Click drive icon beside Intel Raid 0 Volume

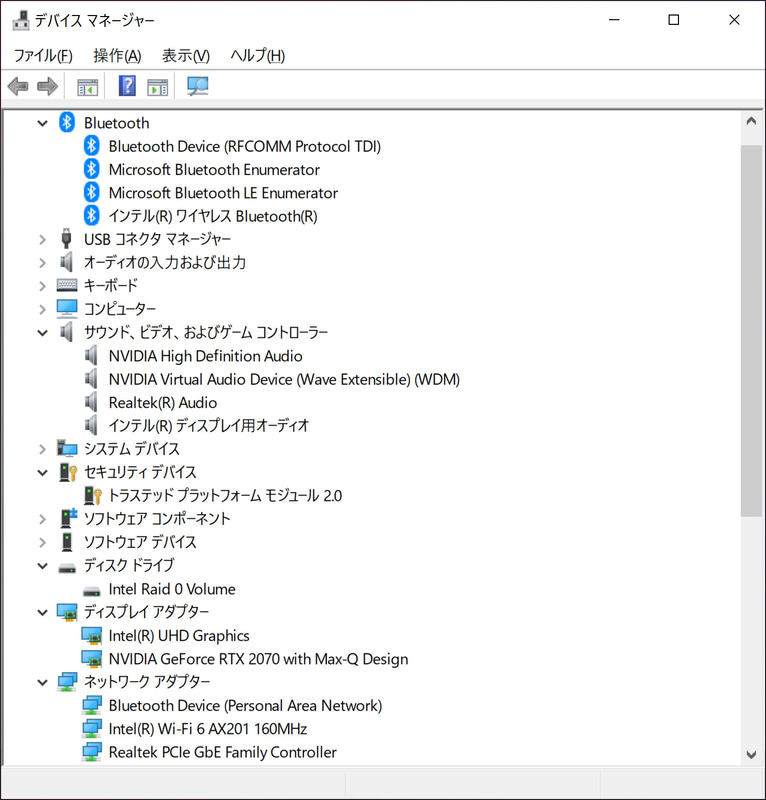click(x=91, y=592)
